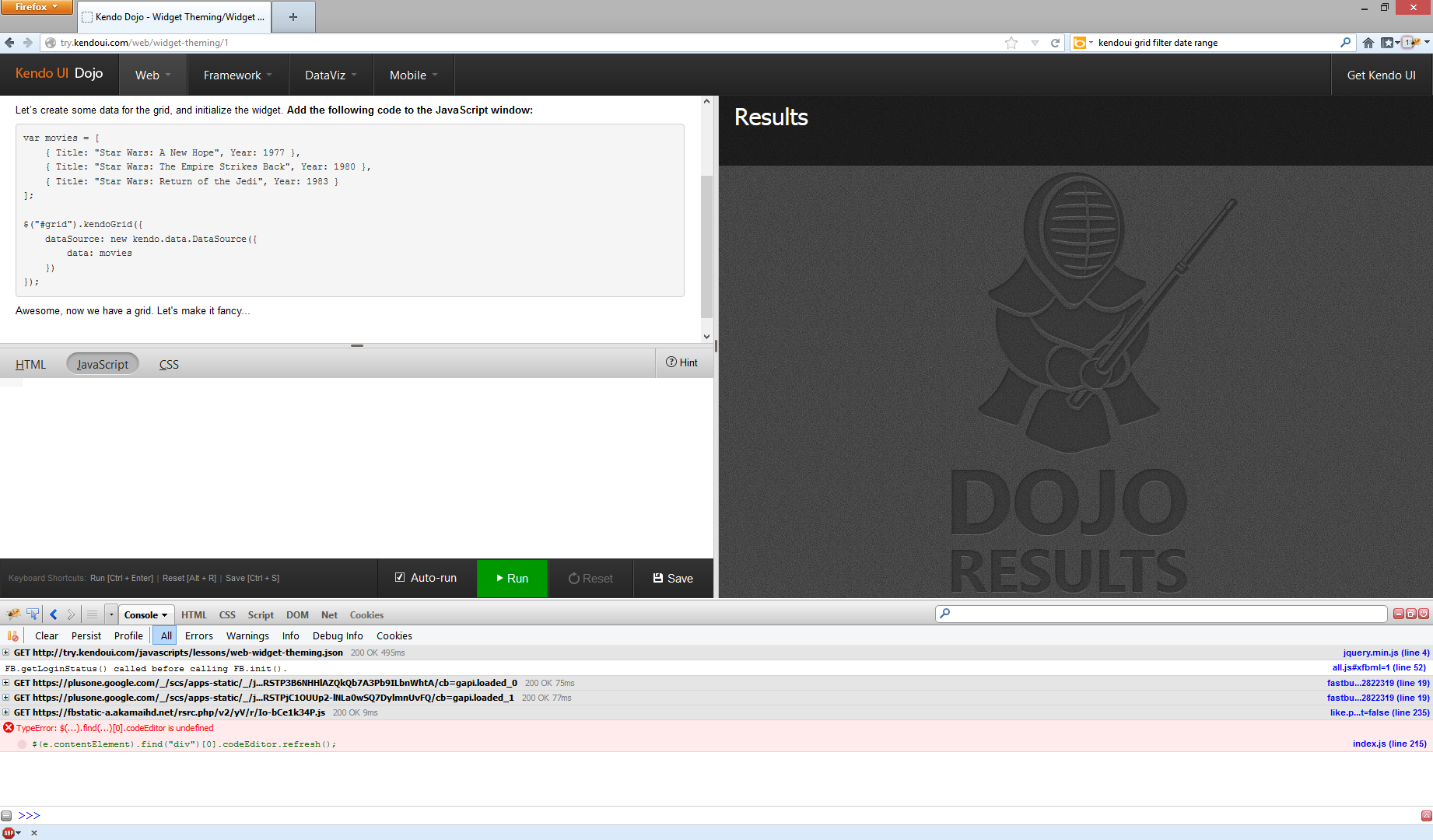Select the JavaScript editor tab

pos(103,364)
